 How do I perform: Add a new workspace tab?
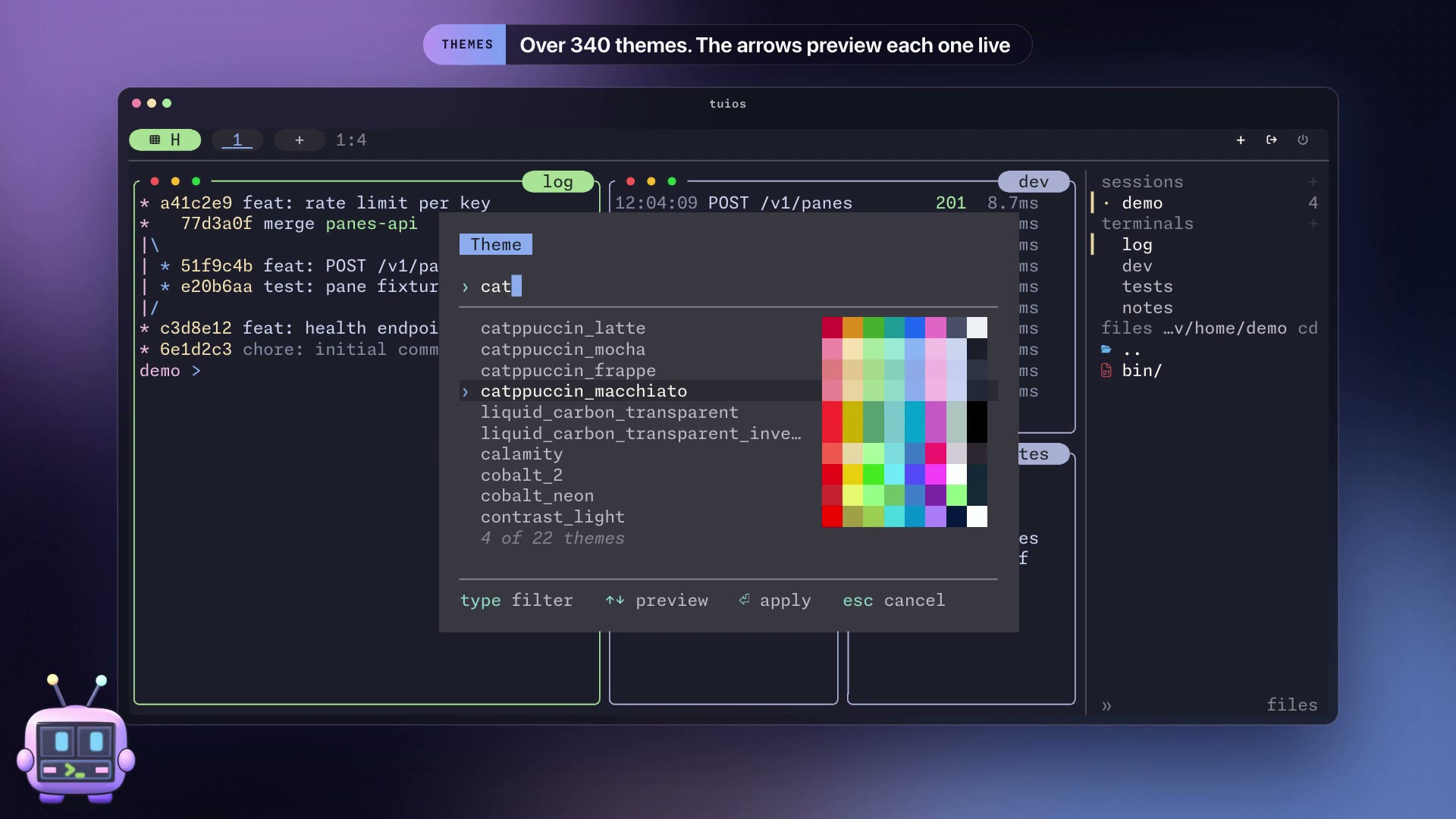[x=300, y=140]
